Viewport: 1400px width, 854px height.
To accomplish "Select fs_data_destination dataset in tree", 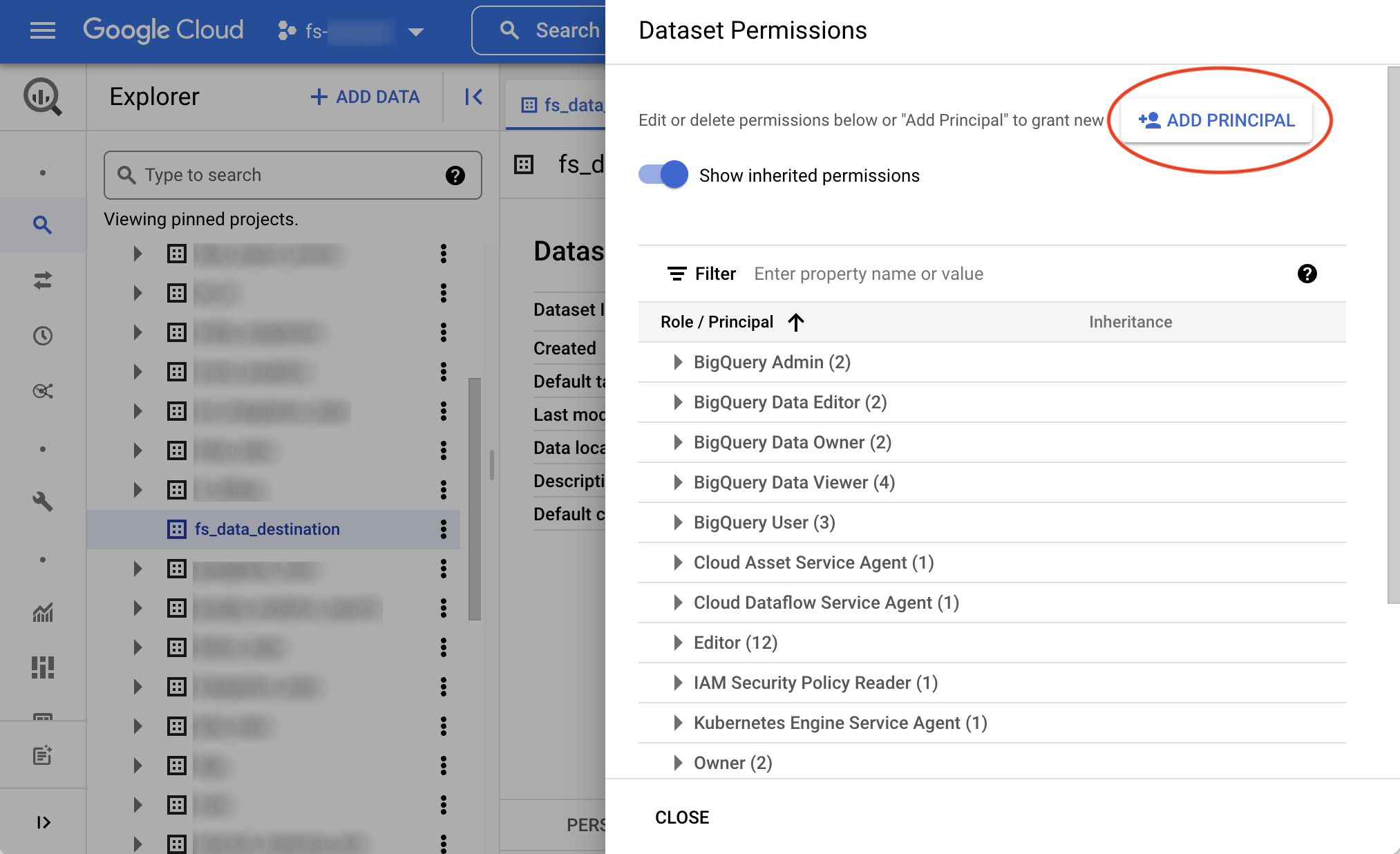I will click(x=267, y=529).
